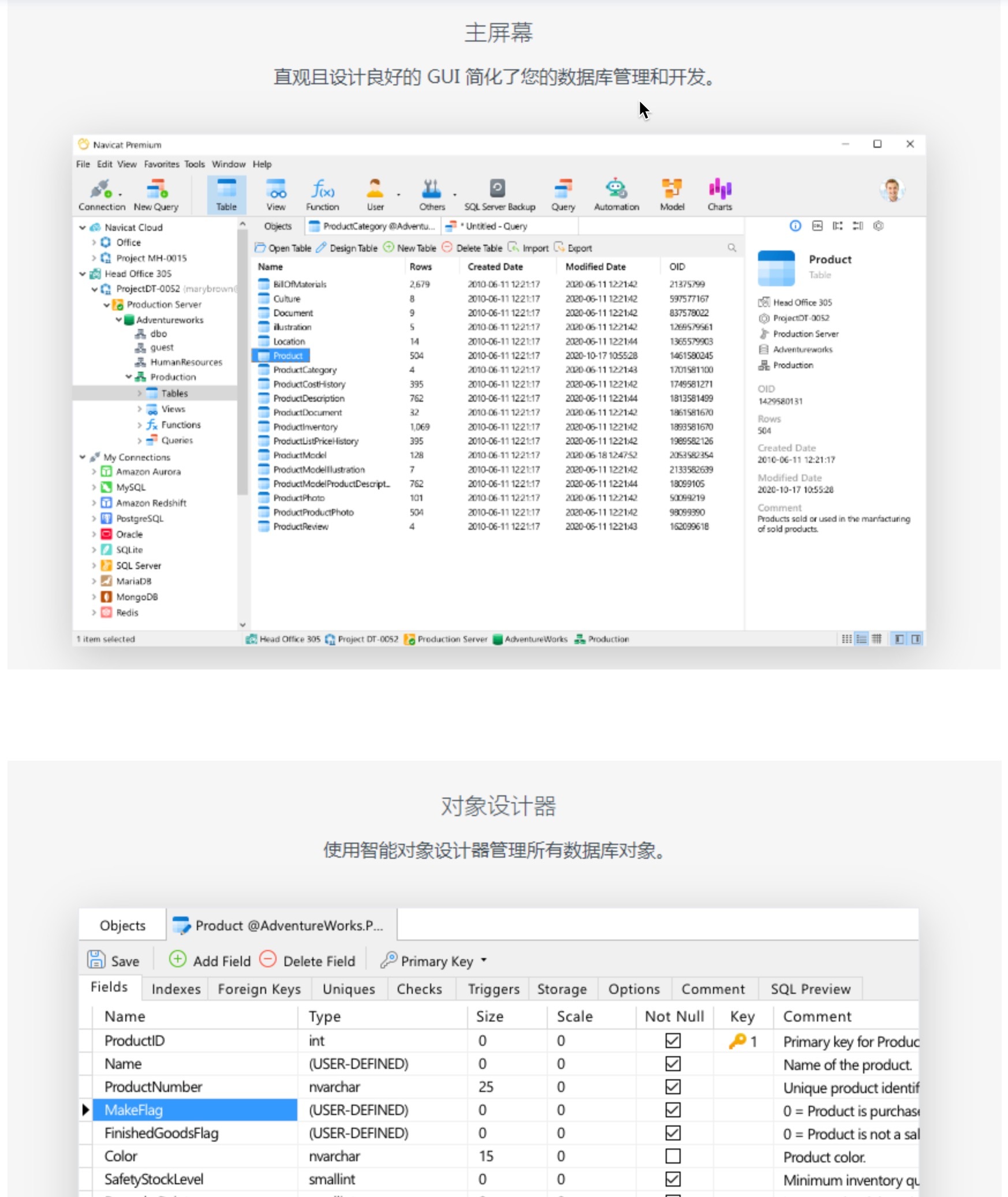Screen dimensions: 1008x1197
Task: Switch to detail view in the status bar
Action: click(861, 638)
